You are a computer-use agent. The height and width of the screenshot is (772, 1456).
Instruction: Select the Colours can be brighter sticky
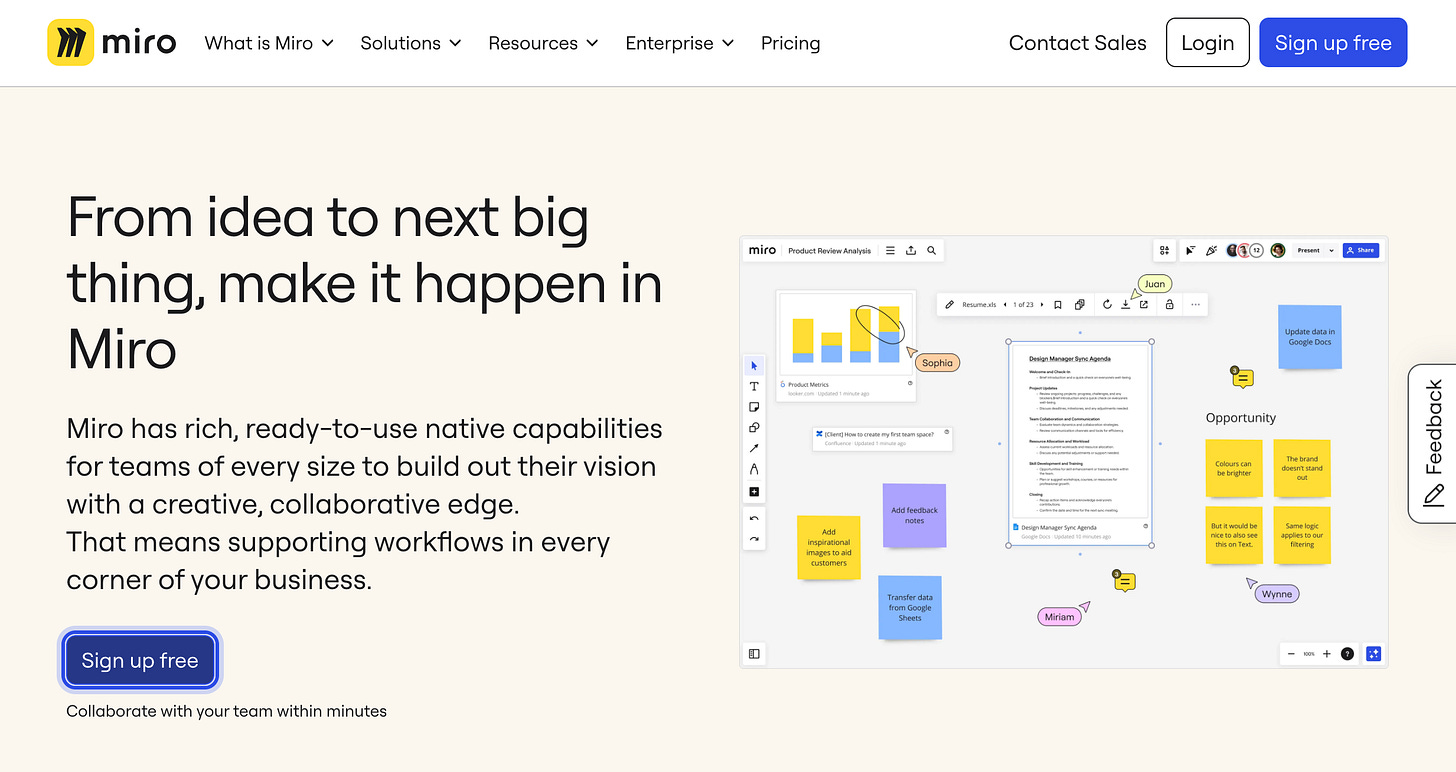click(1233, 468)
